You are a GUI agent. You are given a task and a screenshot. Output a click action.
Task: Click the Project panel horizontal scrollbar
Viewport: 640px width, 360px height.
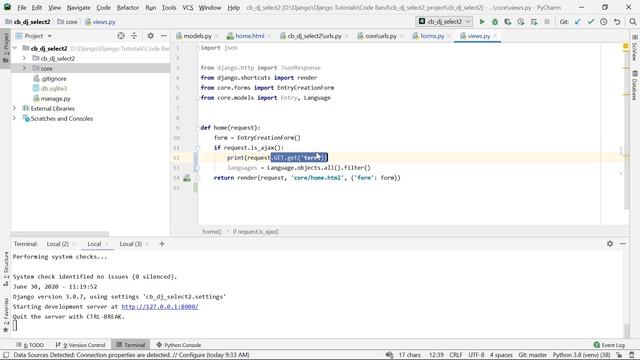(x=60, y=234)
